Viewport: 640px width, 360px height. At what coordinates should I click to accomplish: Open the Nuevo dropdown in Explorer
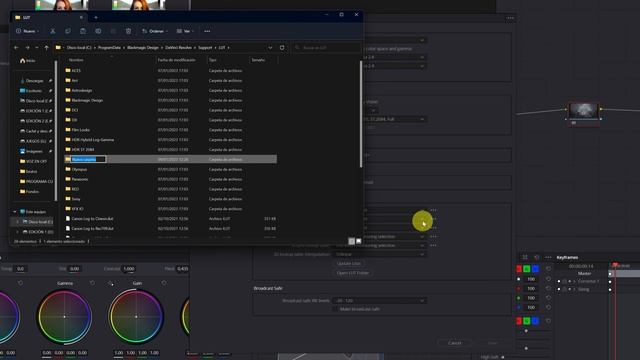point(27,31)
